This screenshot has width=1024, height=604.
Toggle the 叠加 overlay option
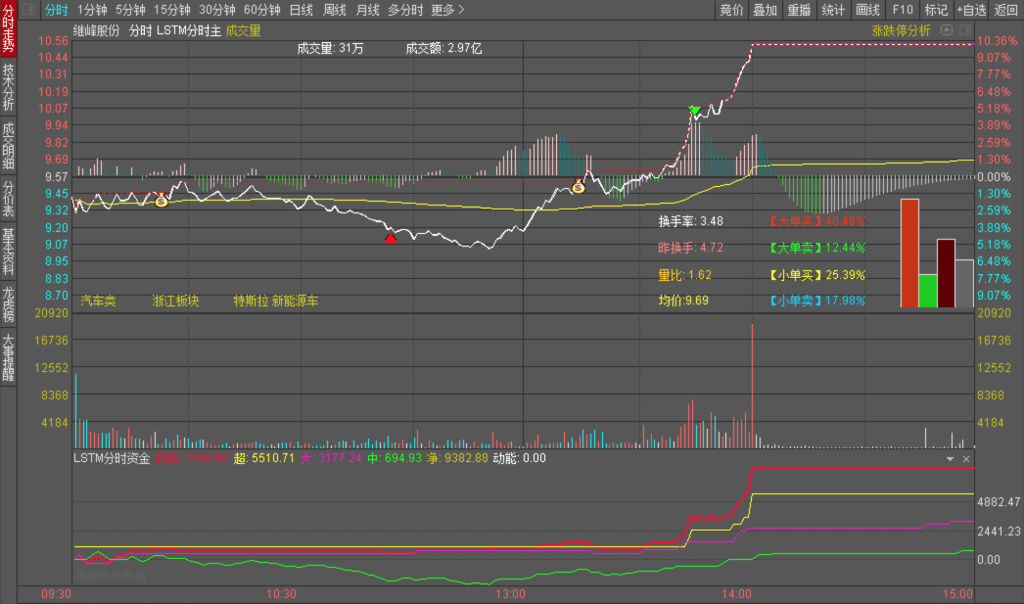(765, 10)
